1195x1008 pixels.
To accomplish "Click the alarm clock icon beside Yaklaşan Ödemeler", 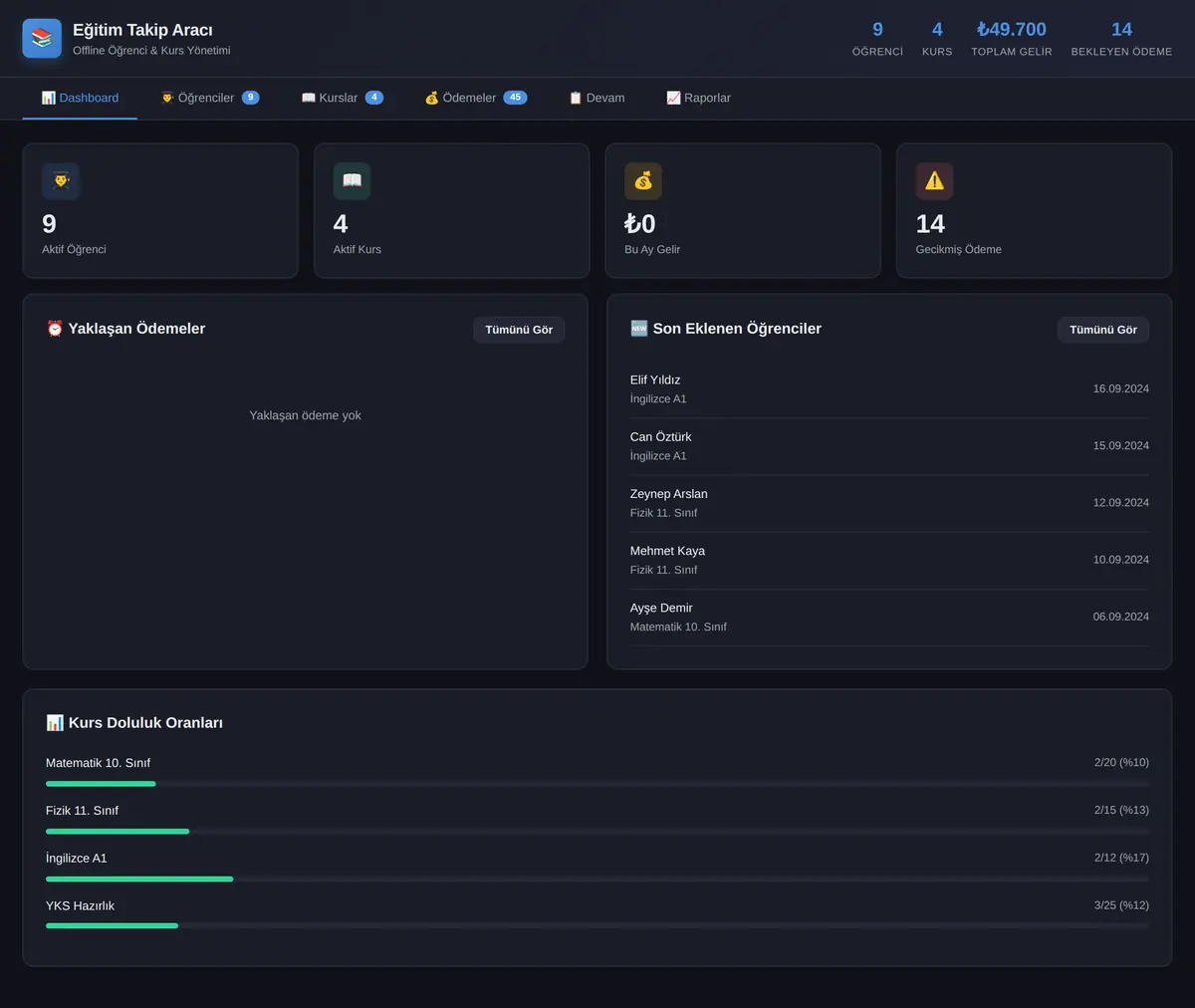I will 55,329.
